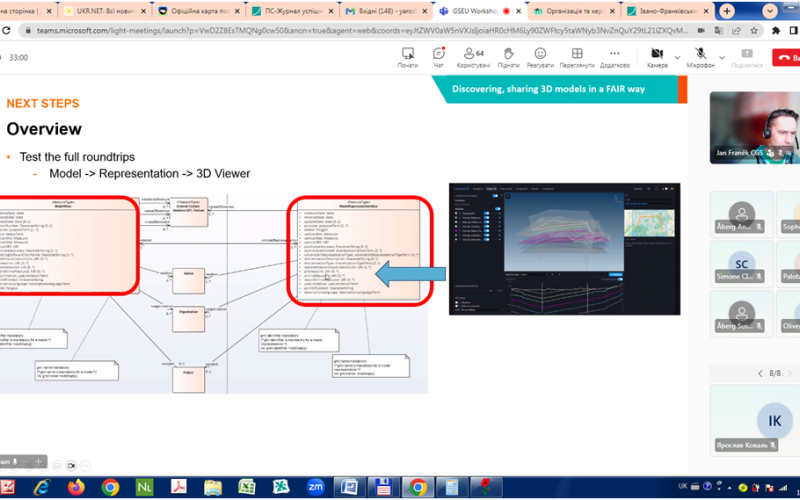Click the camera icon below the shared slide

(x=71, y=466)
